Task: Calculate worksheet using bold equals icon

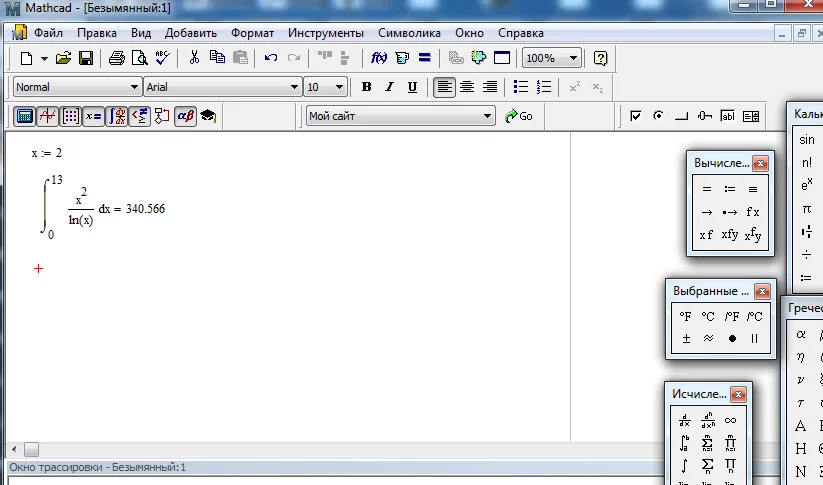Action: [425, 58]
